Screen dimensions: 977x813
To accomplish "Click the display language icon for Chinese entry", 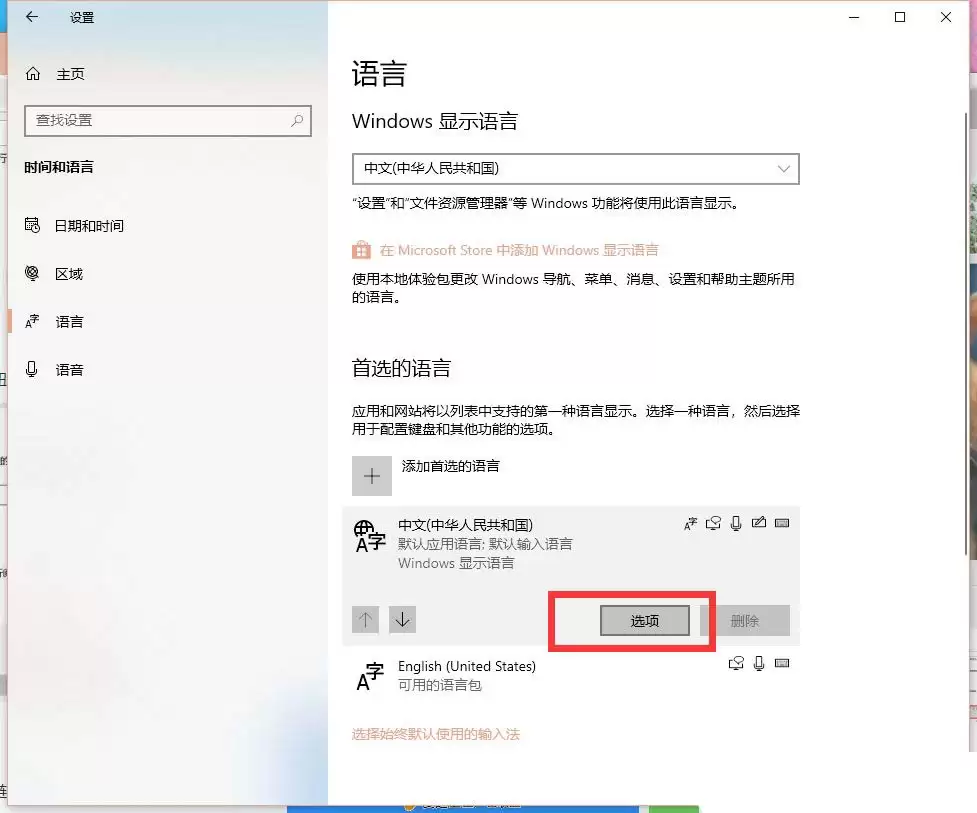I will click(x=690, y=523).
